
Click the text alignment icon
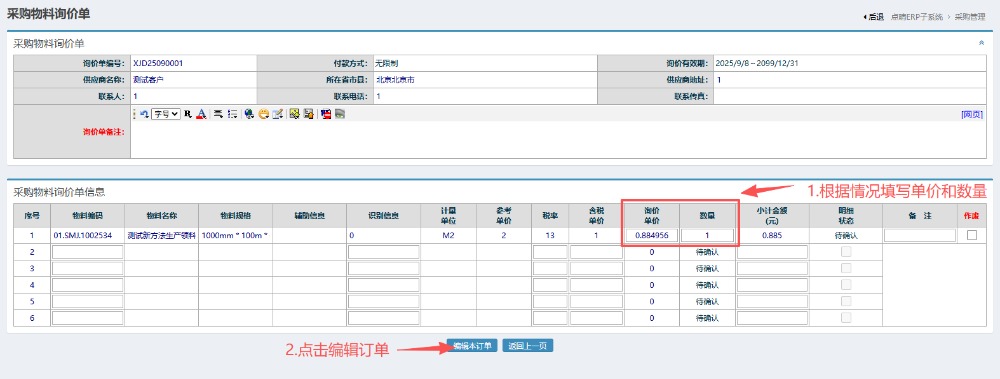click(x=218, y=114)
